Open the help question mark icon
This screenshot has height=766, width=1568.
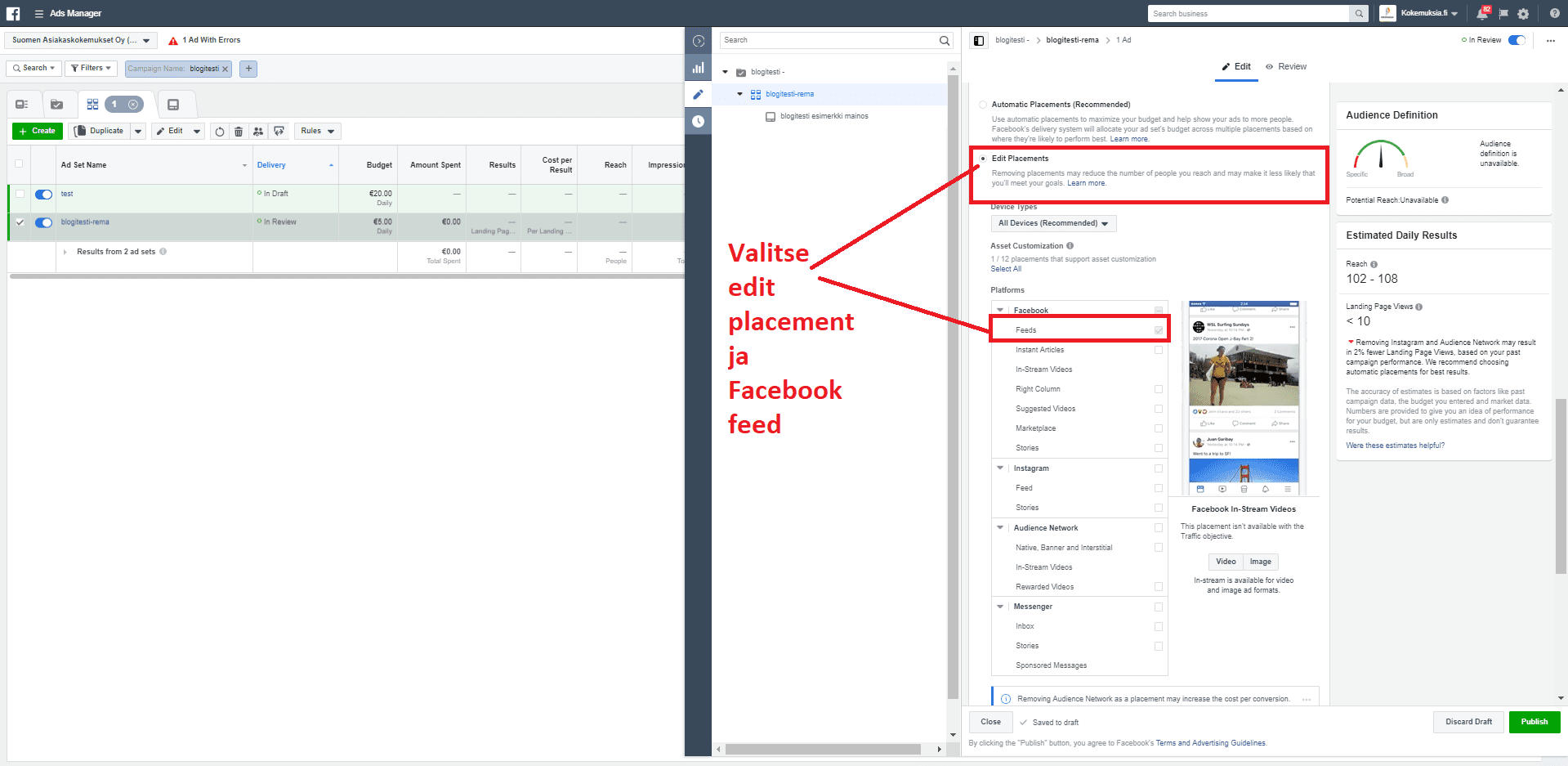1554,14
